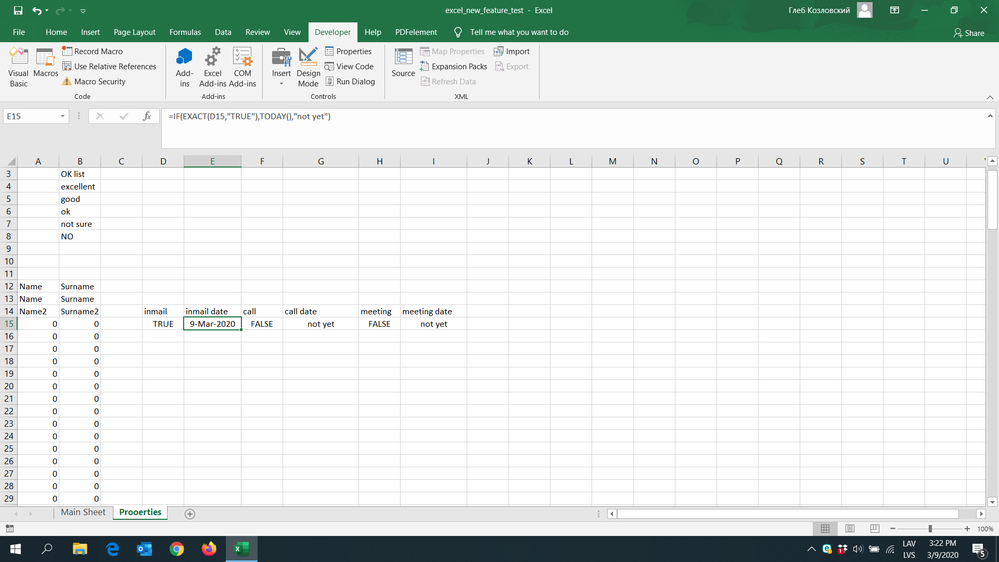This screenshot has height=562, width=999.
Task: Open the PDFelement tab
Action: pos(416,32)
